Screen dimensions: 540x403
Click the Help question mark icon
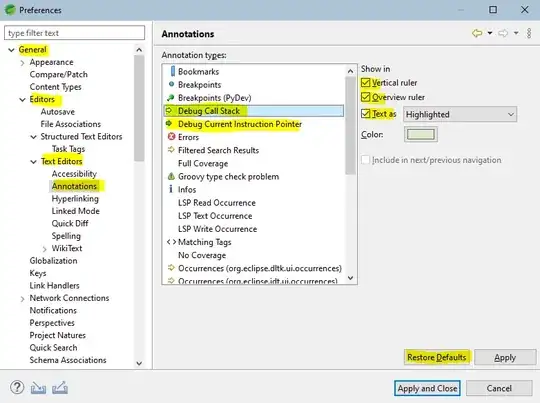click(17, 388)
